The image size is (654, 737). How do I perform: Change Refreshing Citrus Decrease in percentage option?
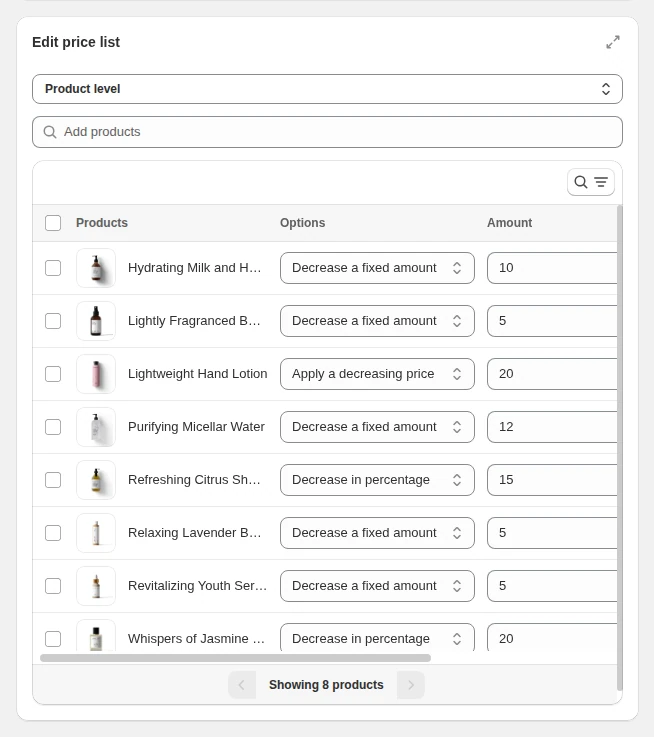click(377, 480)
